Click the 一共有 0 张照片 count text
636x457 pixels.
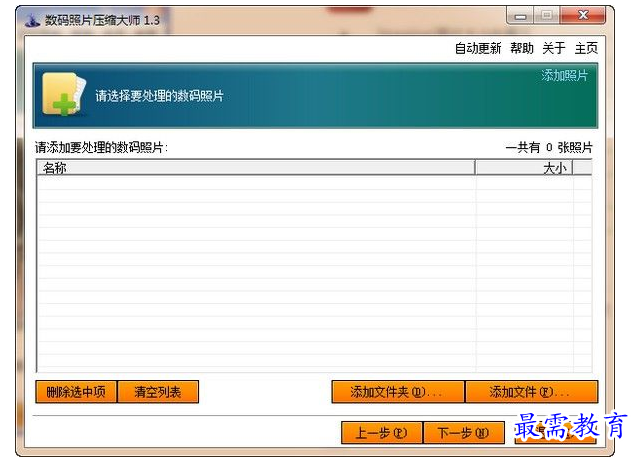tap(549, 147)
